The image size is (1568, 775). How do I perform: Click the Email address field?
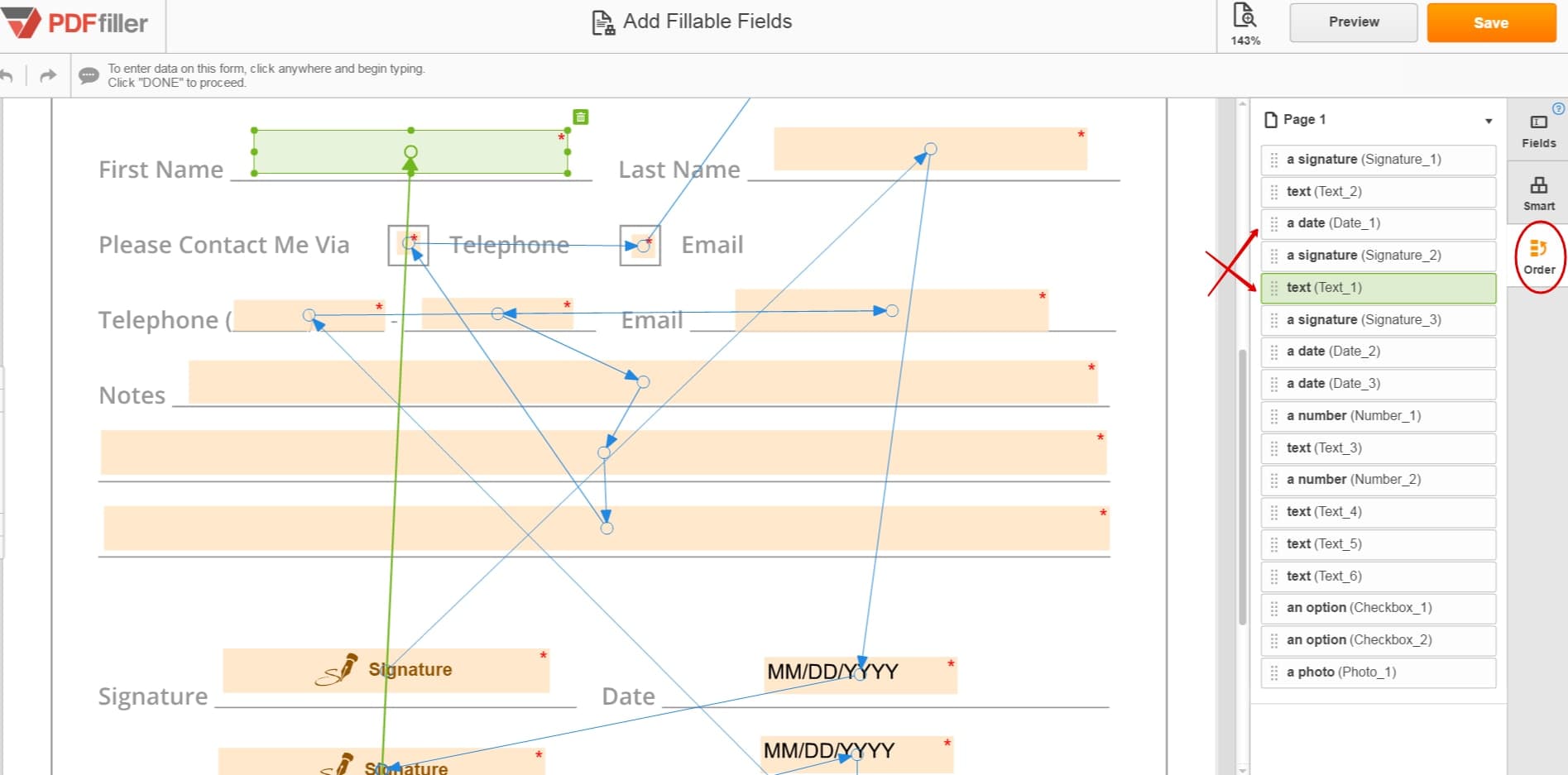[891, 310]
